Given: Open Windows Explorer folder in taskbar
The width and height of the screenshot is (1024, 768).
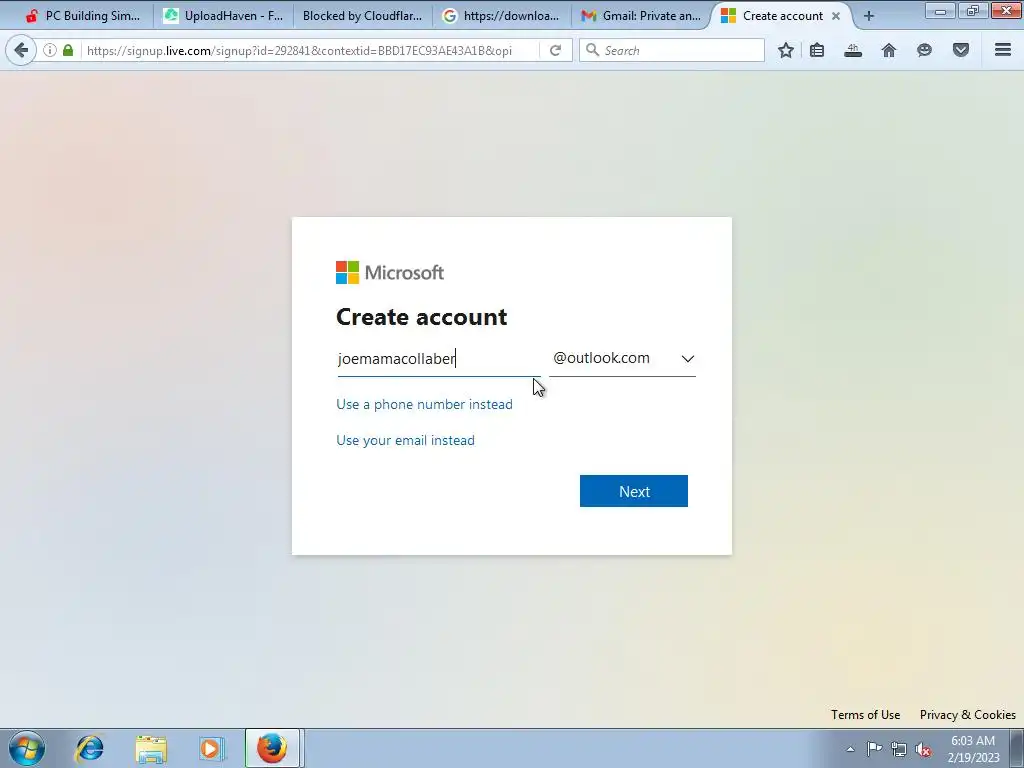Looking at the screenshot, I should [x=151, y=748].
